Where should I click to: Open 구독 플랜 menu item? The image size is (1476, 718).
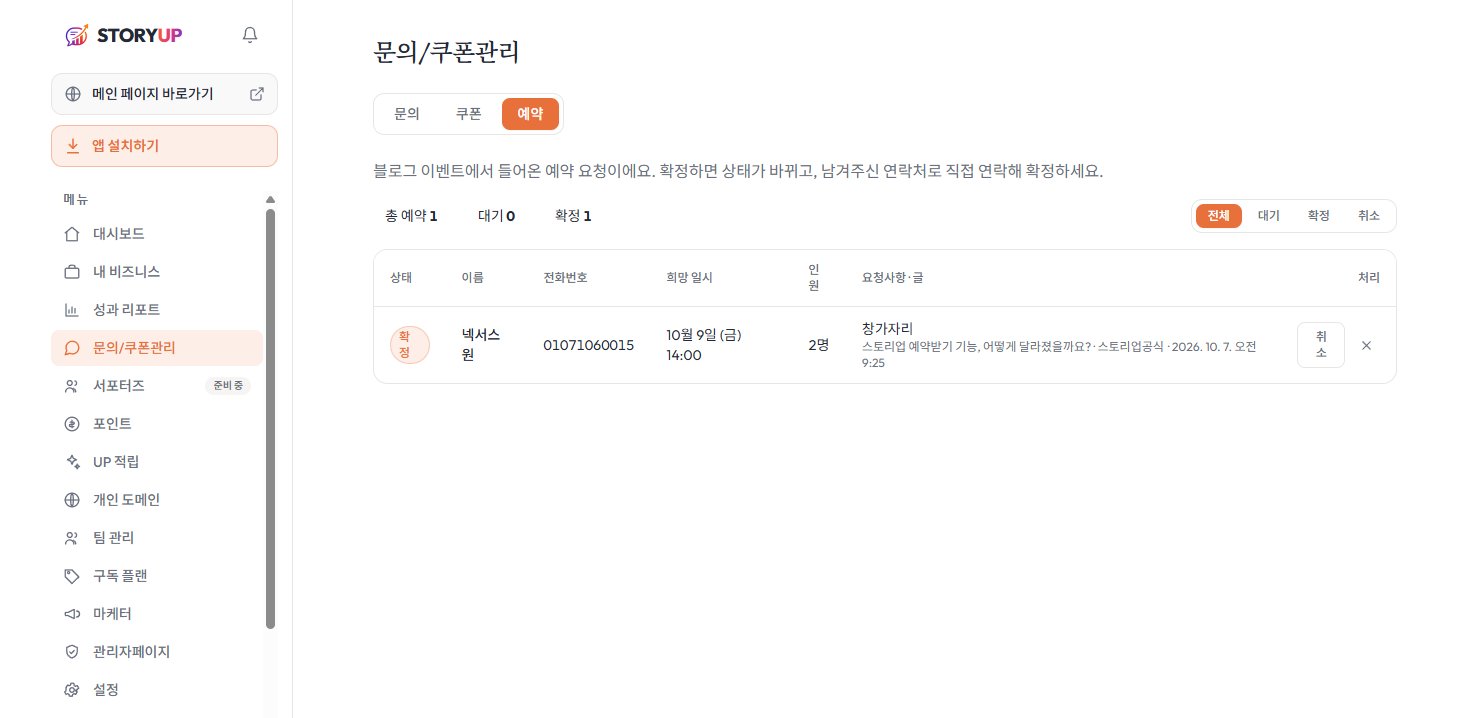click(157, 576)
